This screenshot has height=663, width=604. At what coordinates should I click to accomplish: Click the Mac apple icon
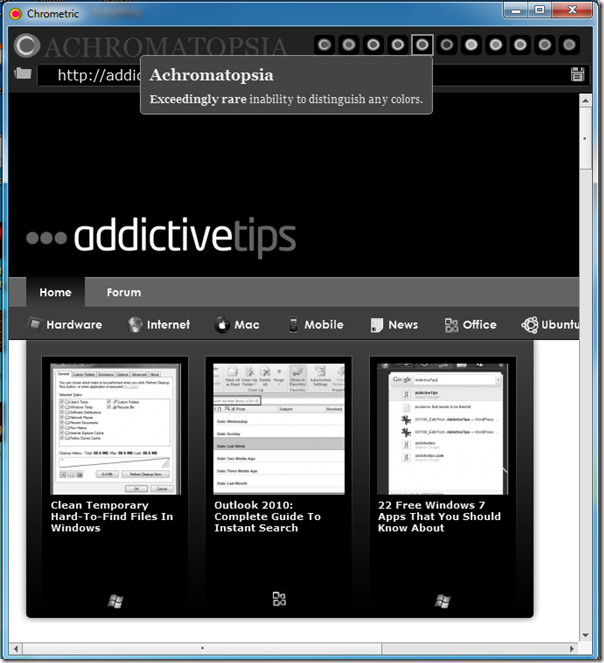(x=222, y=324)
